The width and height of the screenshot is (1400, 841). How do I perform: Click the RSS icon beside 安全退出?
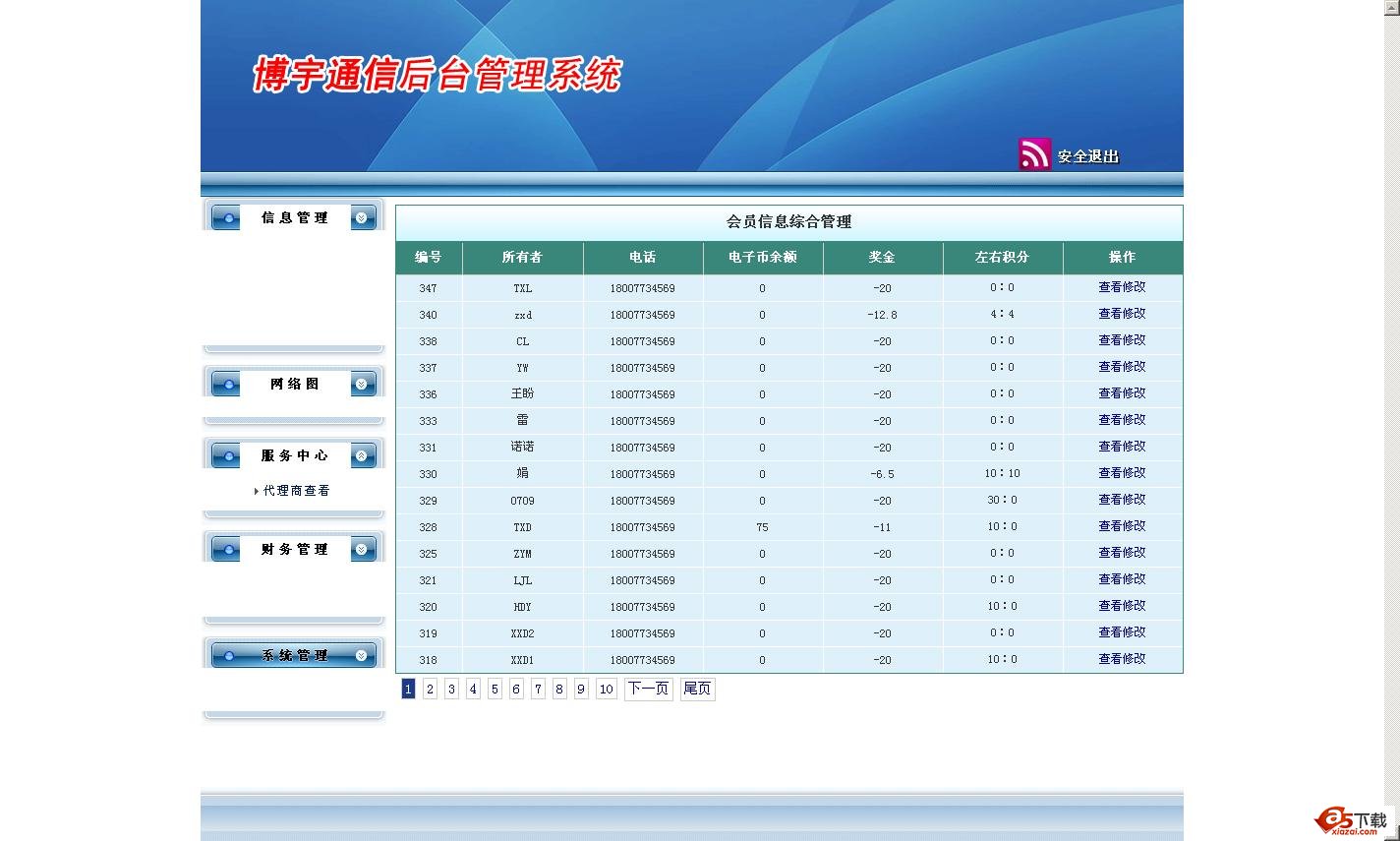click(1034, 154)
